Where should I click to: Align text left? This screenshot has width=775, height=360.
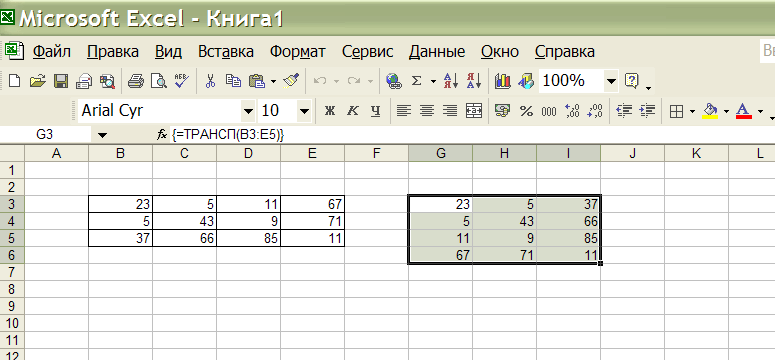point(404,111)
